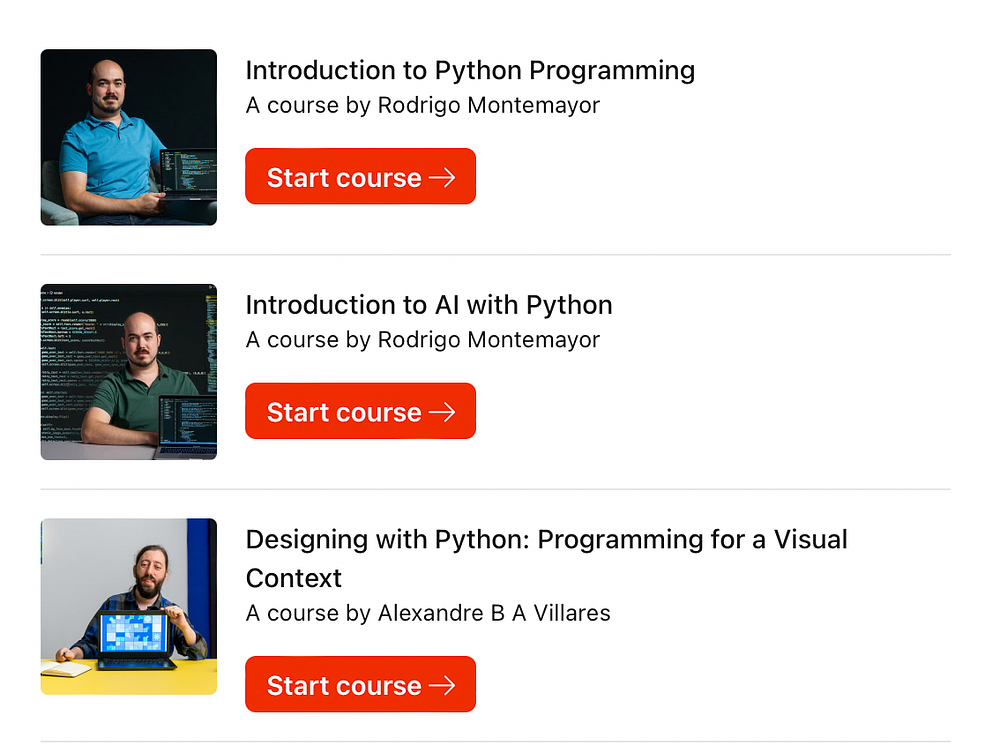Click Rodrigo Montemayor under AI with Python course
Screen dimensions: 1000x744
[x=488, y=340]
